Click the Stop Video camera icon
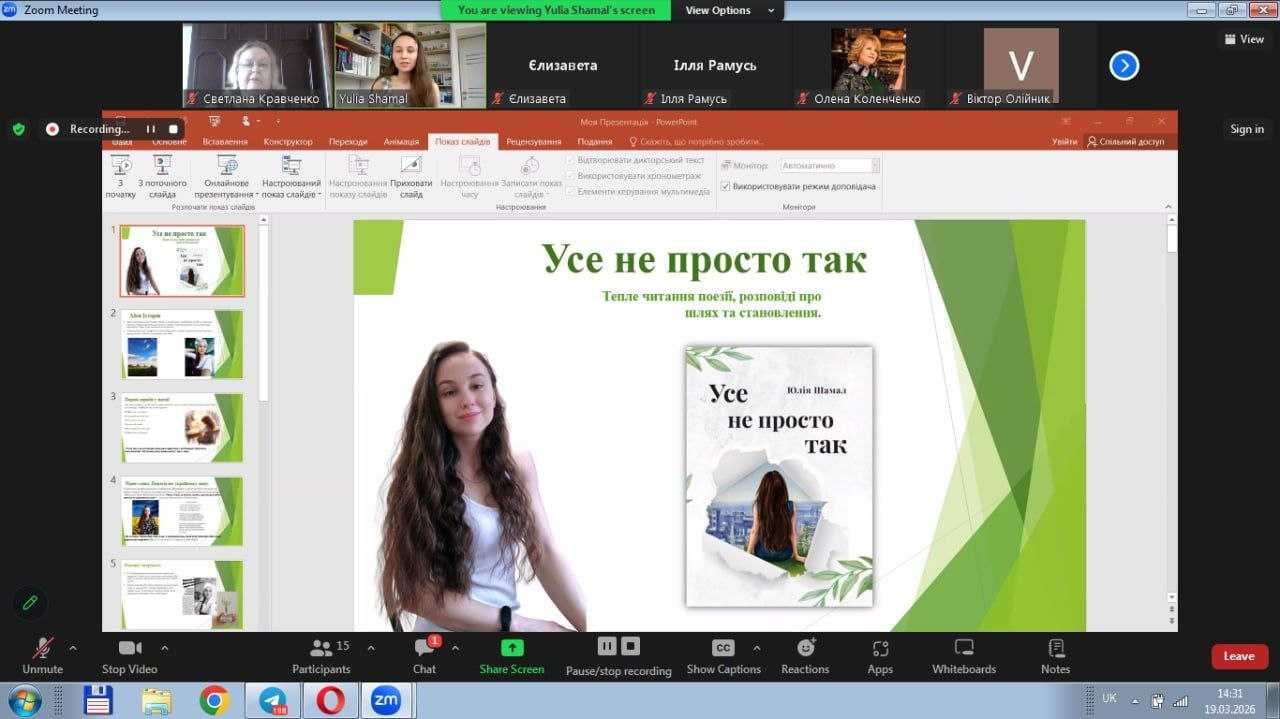This screenshot has width=1280, height=719. pos(129,648)
